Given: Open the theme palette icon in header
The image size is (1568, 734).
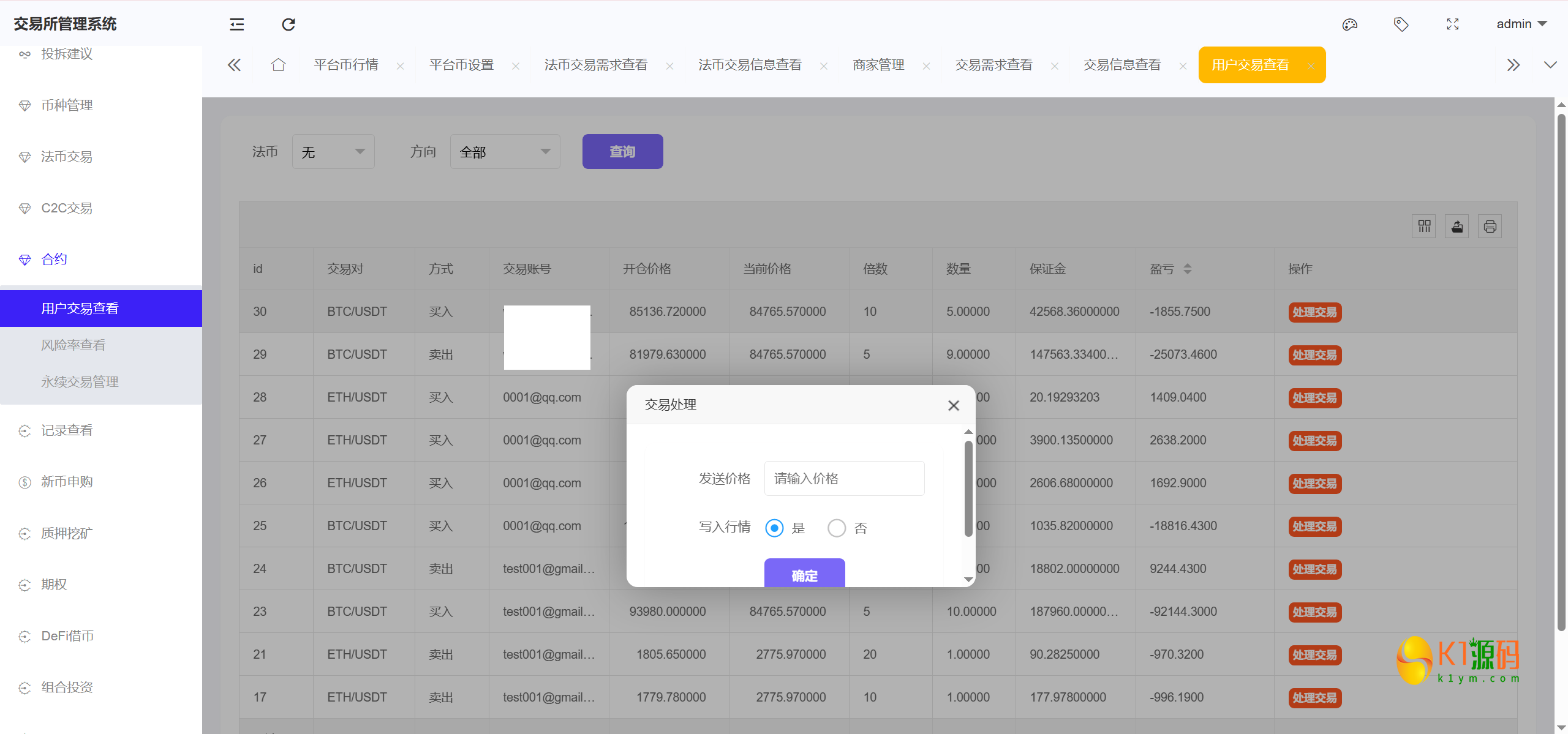Looking at the screenshot, I should point(1350,24).
